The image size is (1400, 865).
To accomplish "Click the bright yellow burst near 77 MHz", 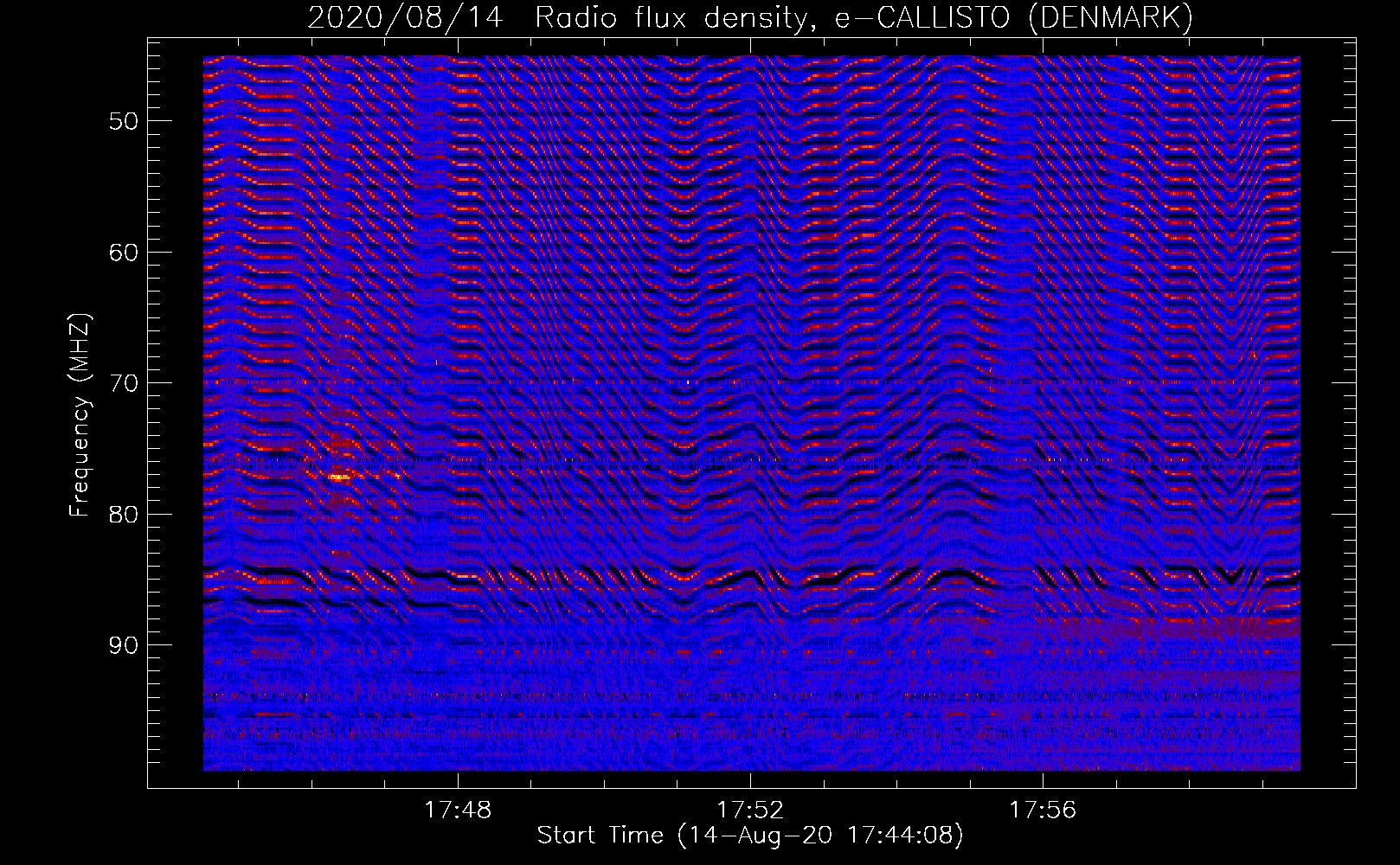I will coord(339,477).
